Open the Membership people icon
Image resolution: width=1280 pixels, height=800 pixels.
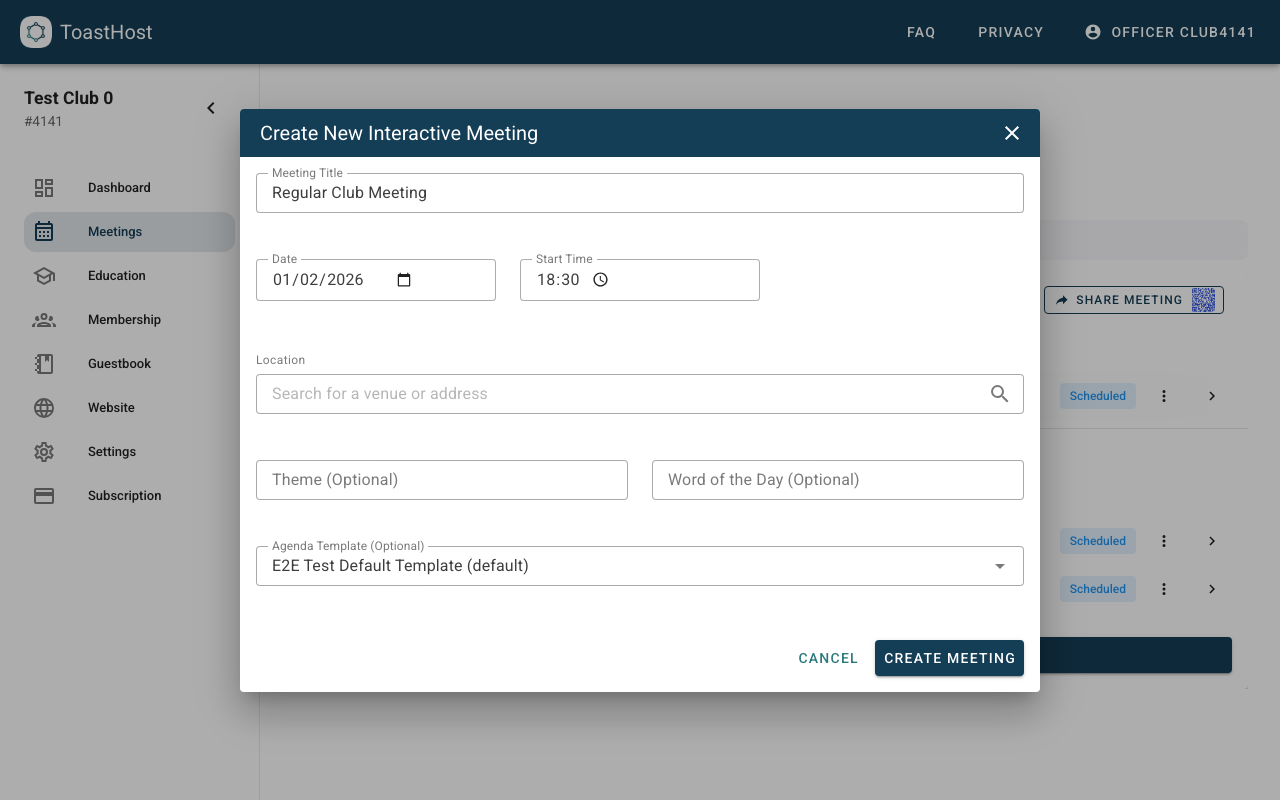[x=43, y=319]
